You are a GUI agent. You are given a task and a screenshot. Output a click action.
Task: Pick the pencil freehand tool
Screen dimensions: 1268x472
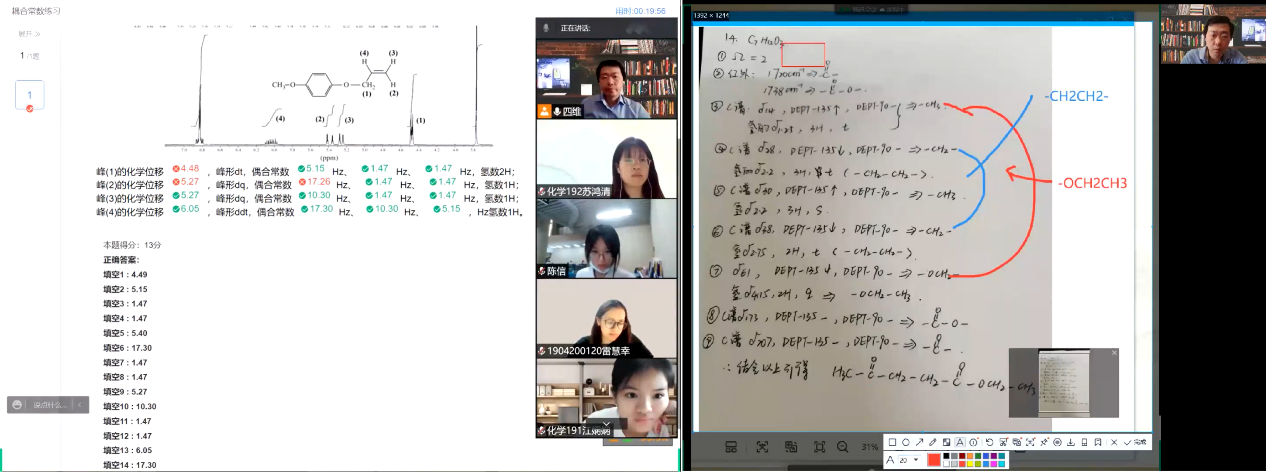[x=932, y=442]
